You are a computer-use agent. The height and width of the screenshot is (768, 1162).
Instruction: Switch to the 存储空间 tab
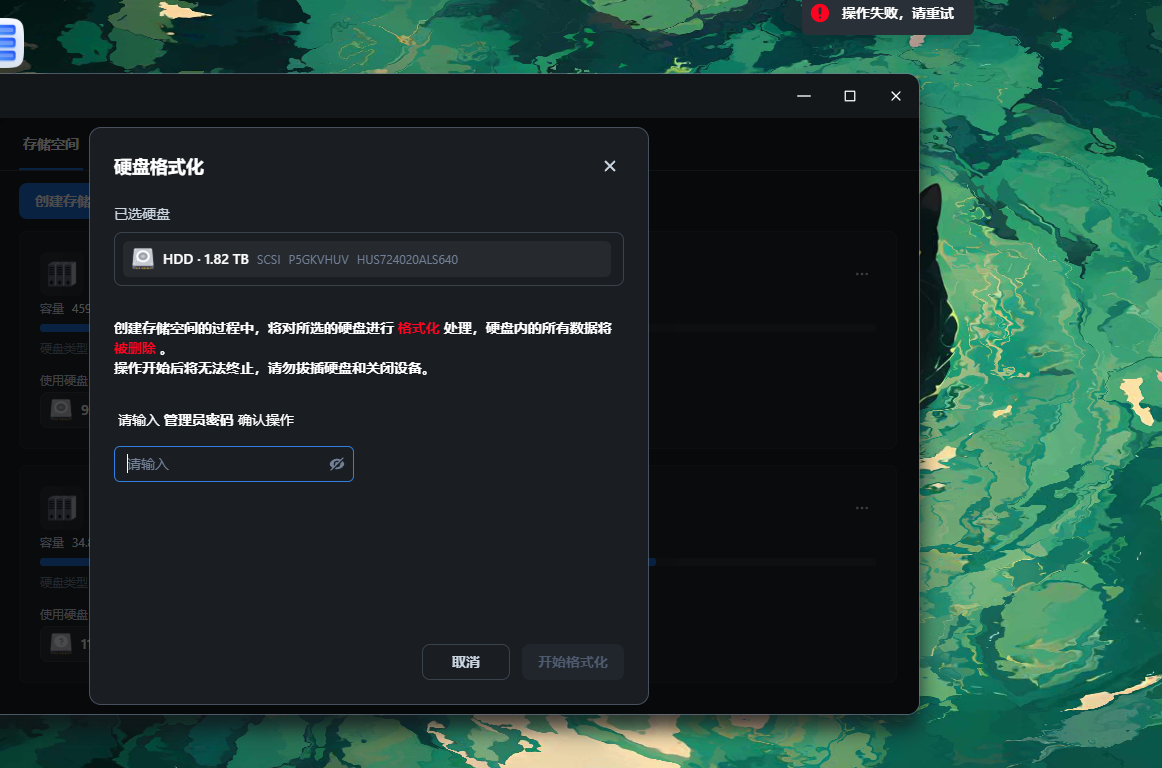click(51, 144)
